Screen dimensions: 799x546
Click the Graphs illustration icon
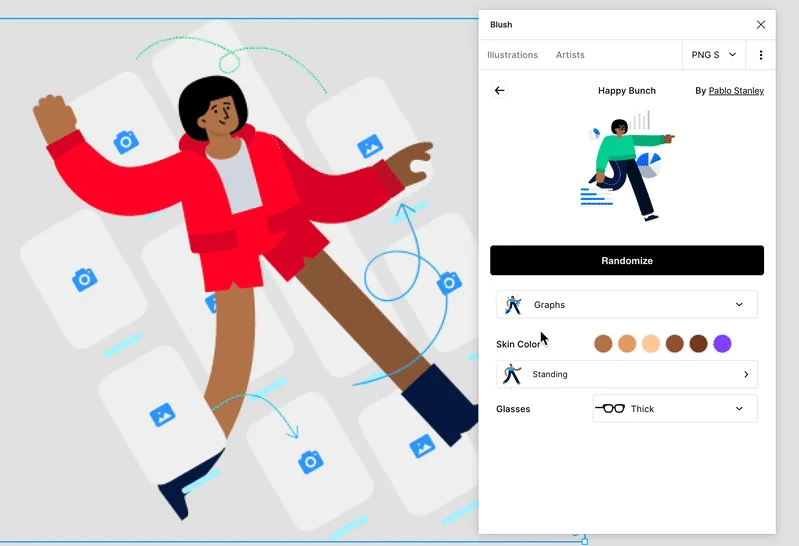point(514,305)
